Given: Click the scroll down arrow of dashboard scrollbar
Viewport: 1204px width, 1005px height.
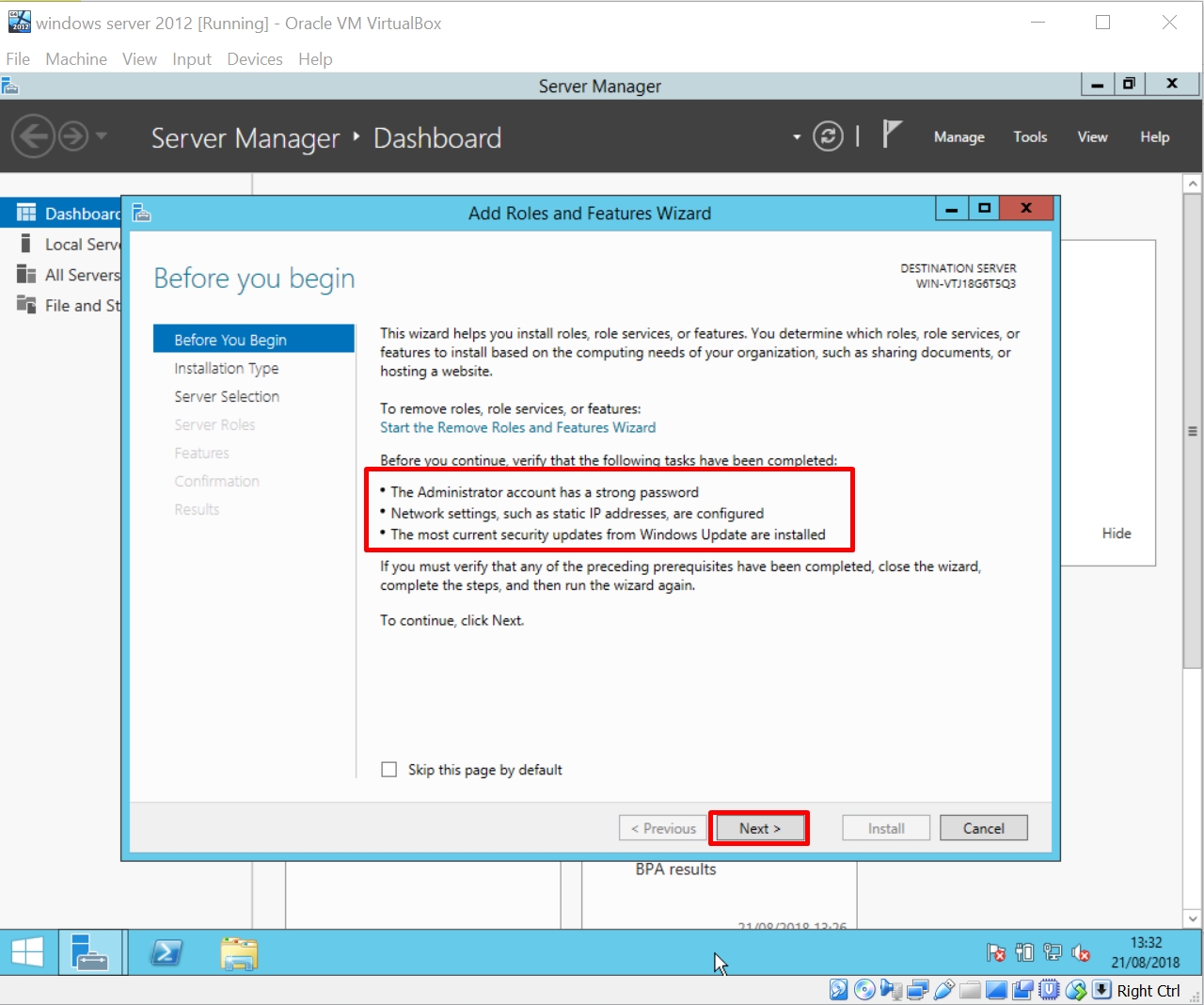Looking at the screenshot, I should point(1193,918).
